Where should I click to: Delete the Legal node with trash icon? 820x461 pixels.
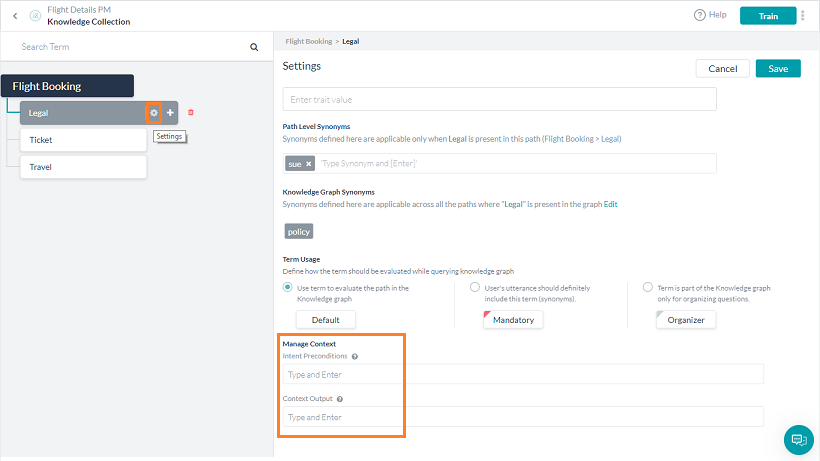click(x=191, y=113)
